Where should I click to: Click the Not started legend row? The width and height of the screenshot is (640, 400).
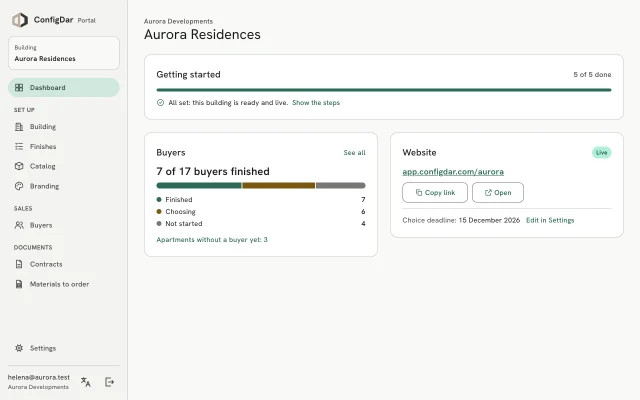click(261, 224)
